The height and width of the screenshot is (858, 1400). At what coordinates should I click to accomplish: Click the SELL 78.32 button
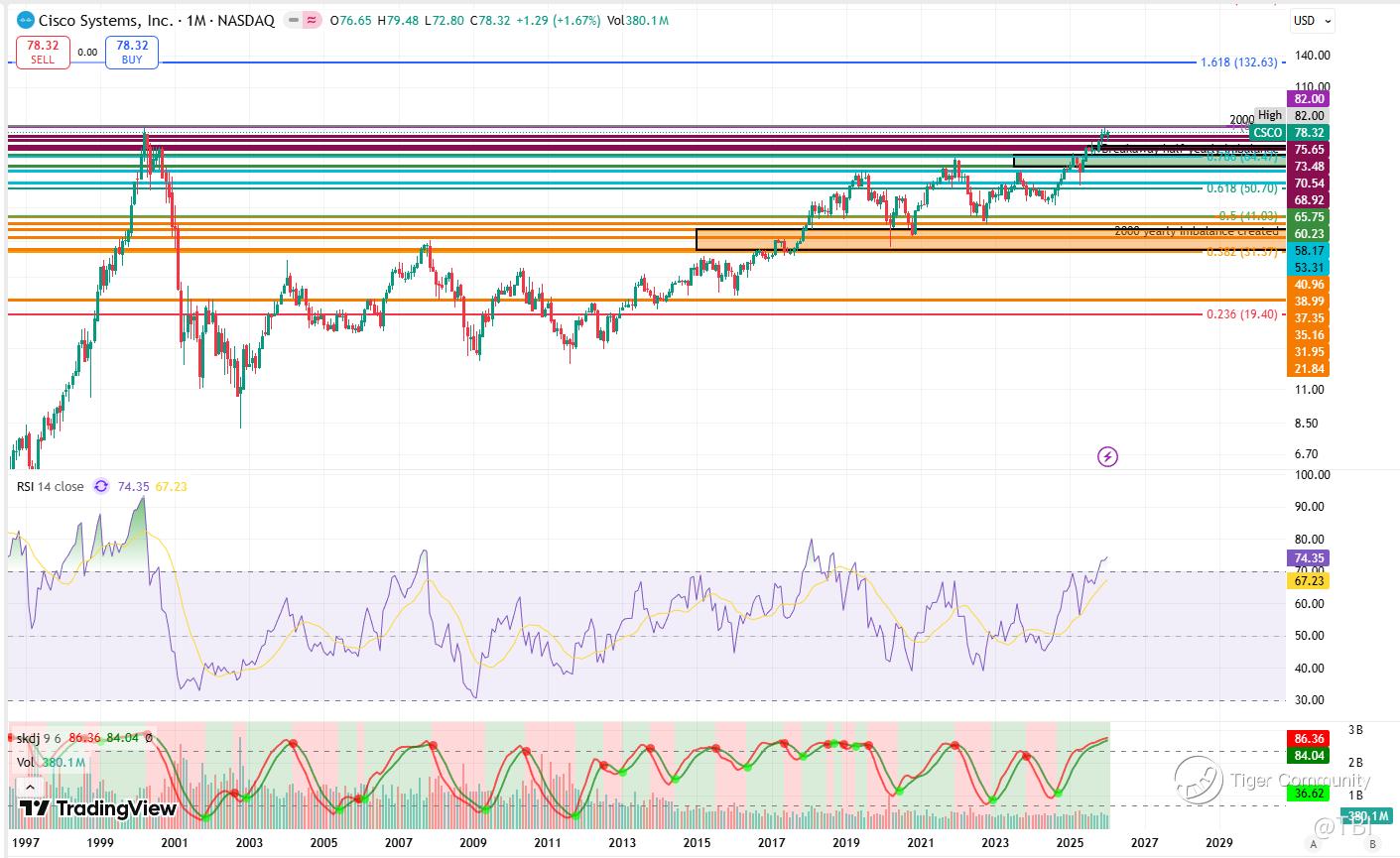43,52
